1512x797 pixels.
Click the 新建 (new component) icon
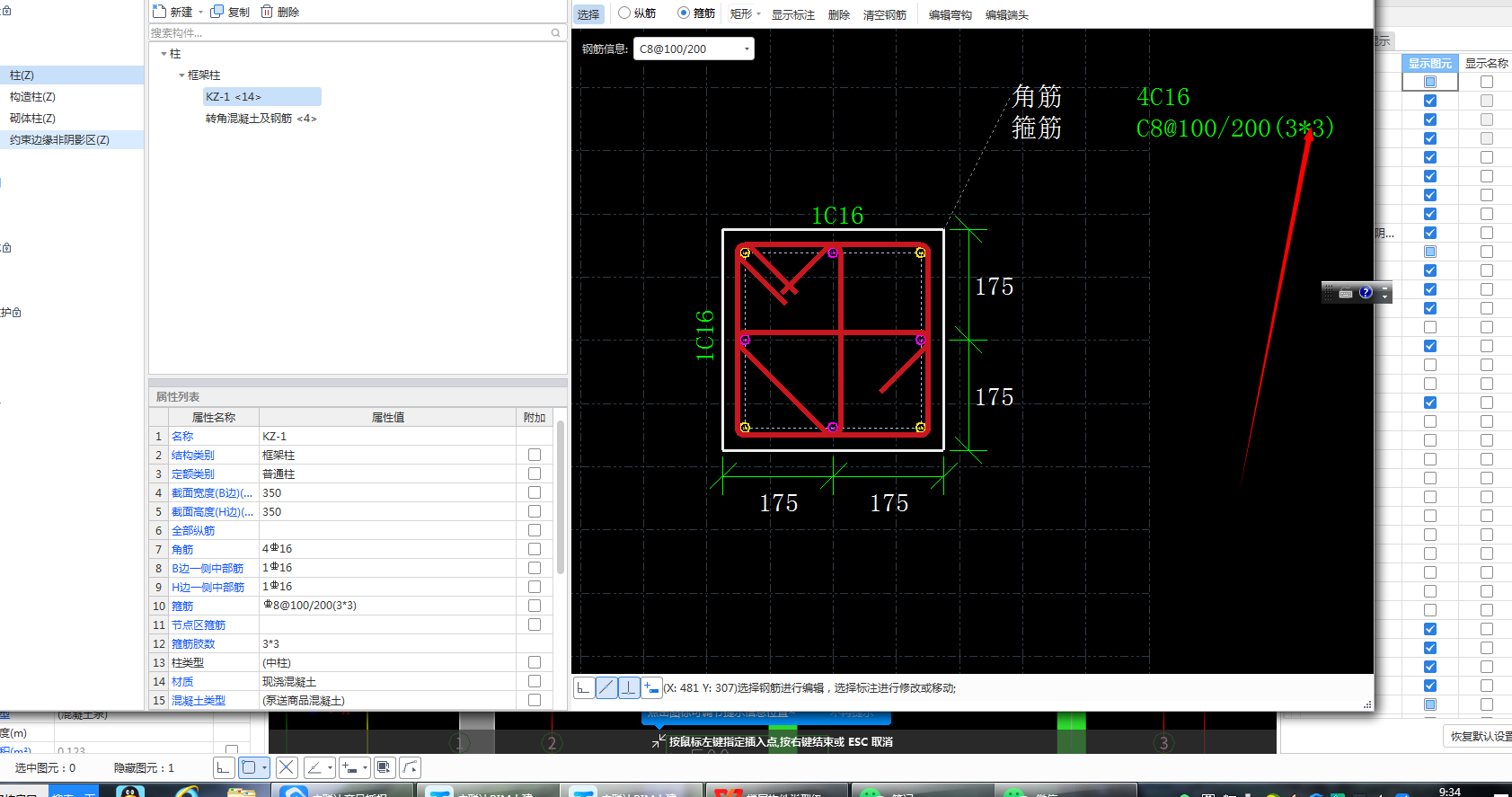(159, 12)
